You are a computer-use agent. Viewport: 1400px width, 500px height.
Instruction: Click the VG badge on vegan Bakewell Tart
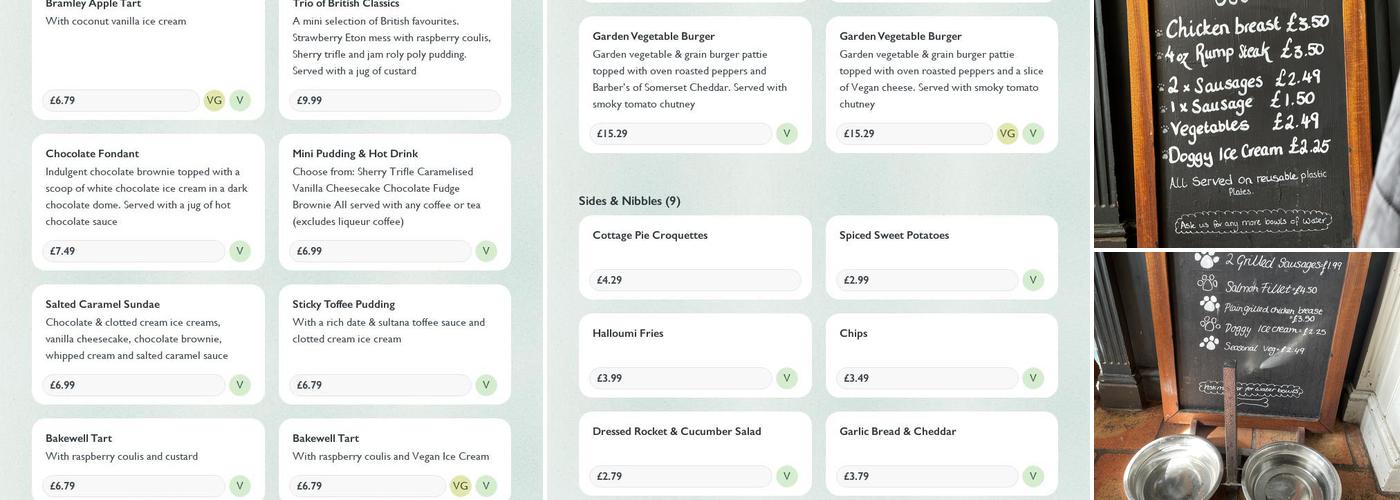[460, 486]
